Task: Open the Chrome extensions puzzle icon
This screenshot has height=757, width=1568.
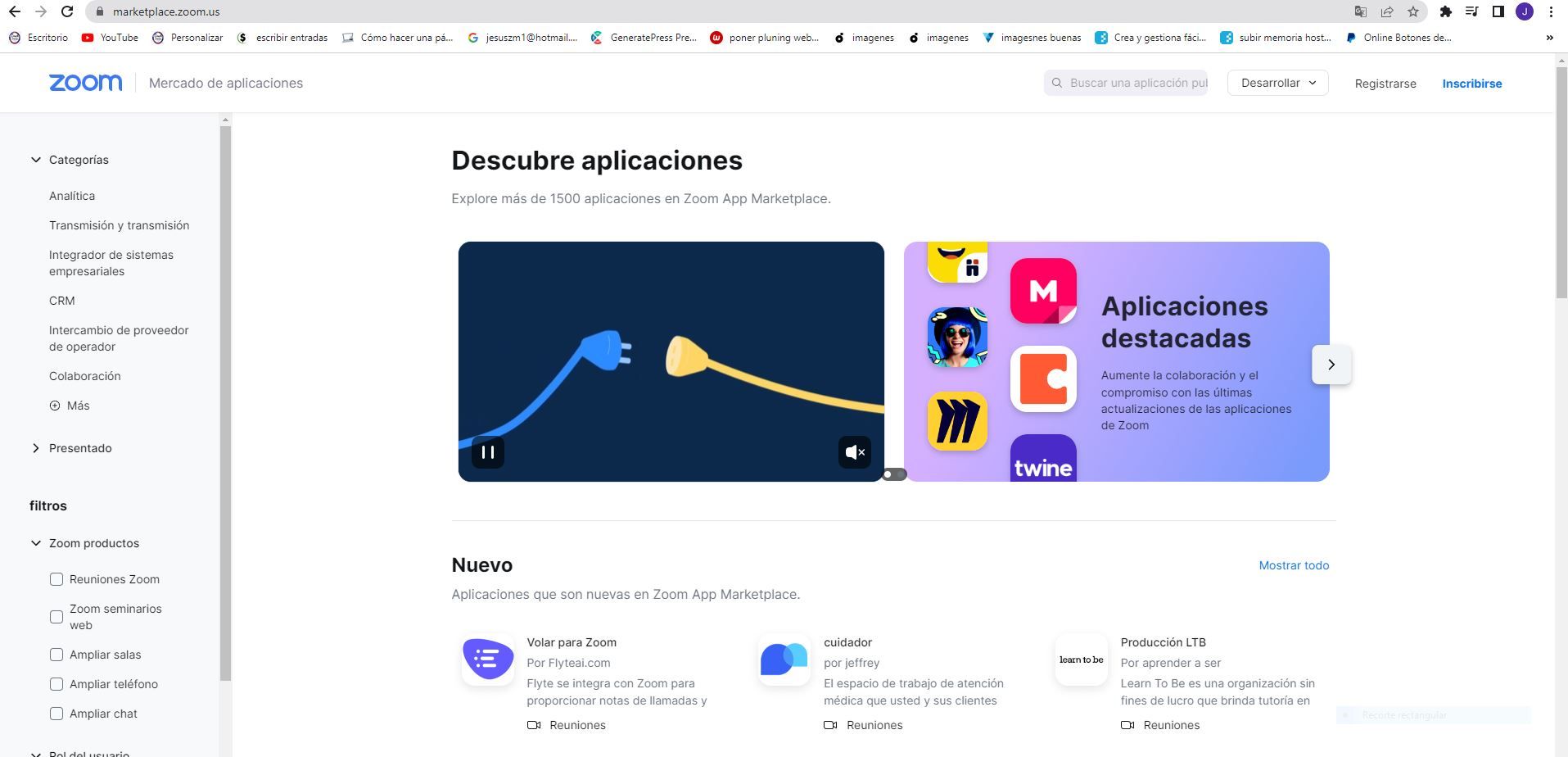Action: (1446, 11)
